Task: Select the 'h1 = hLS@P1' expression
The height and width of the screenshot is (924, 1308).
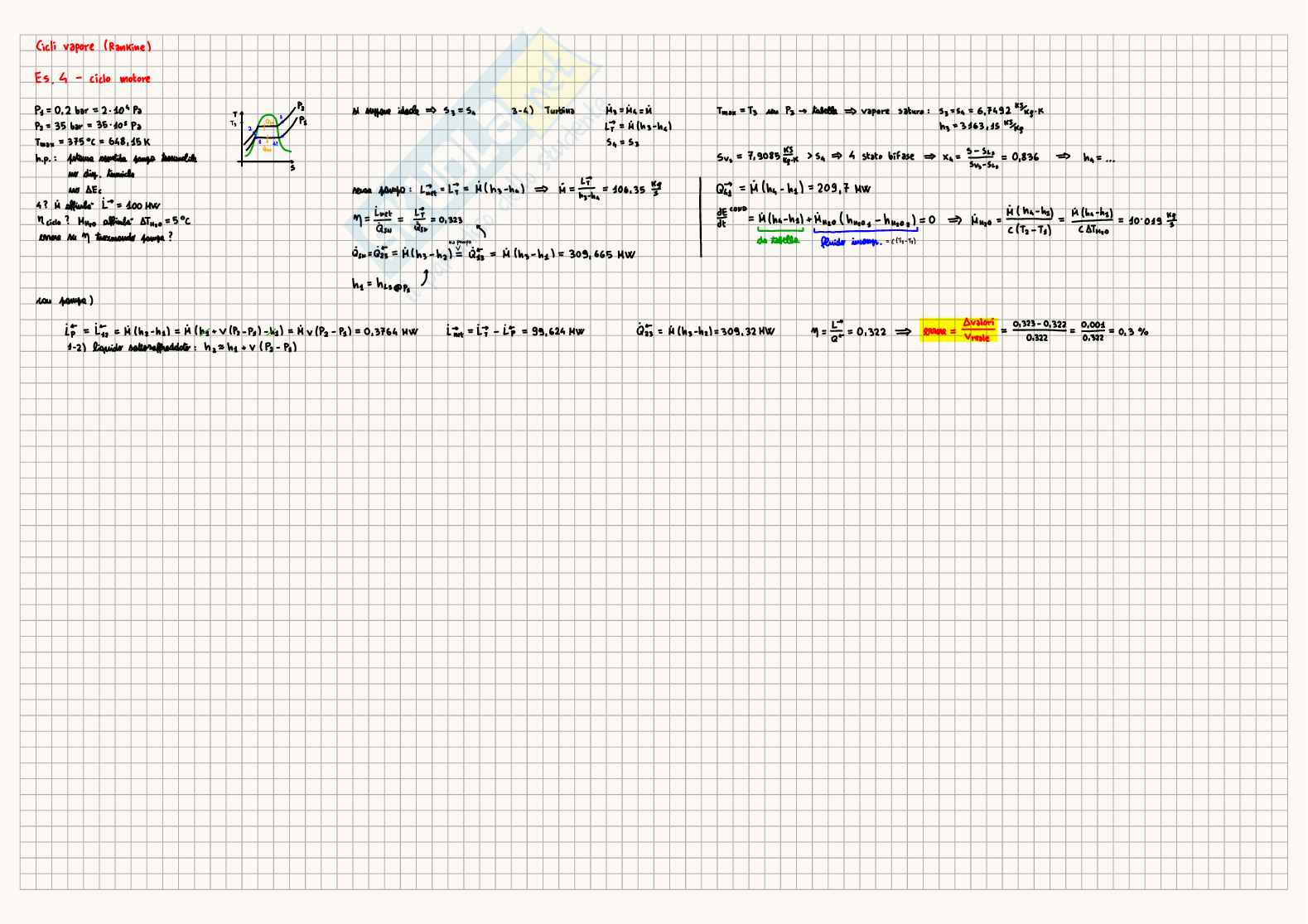Action: click(x=381, y=284)
